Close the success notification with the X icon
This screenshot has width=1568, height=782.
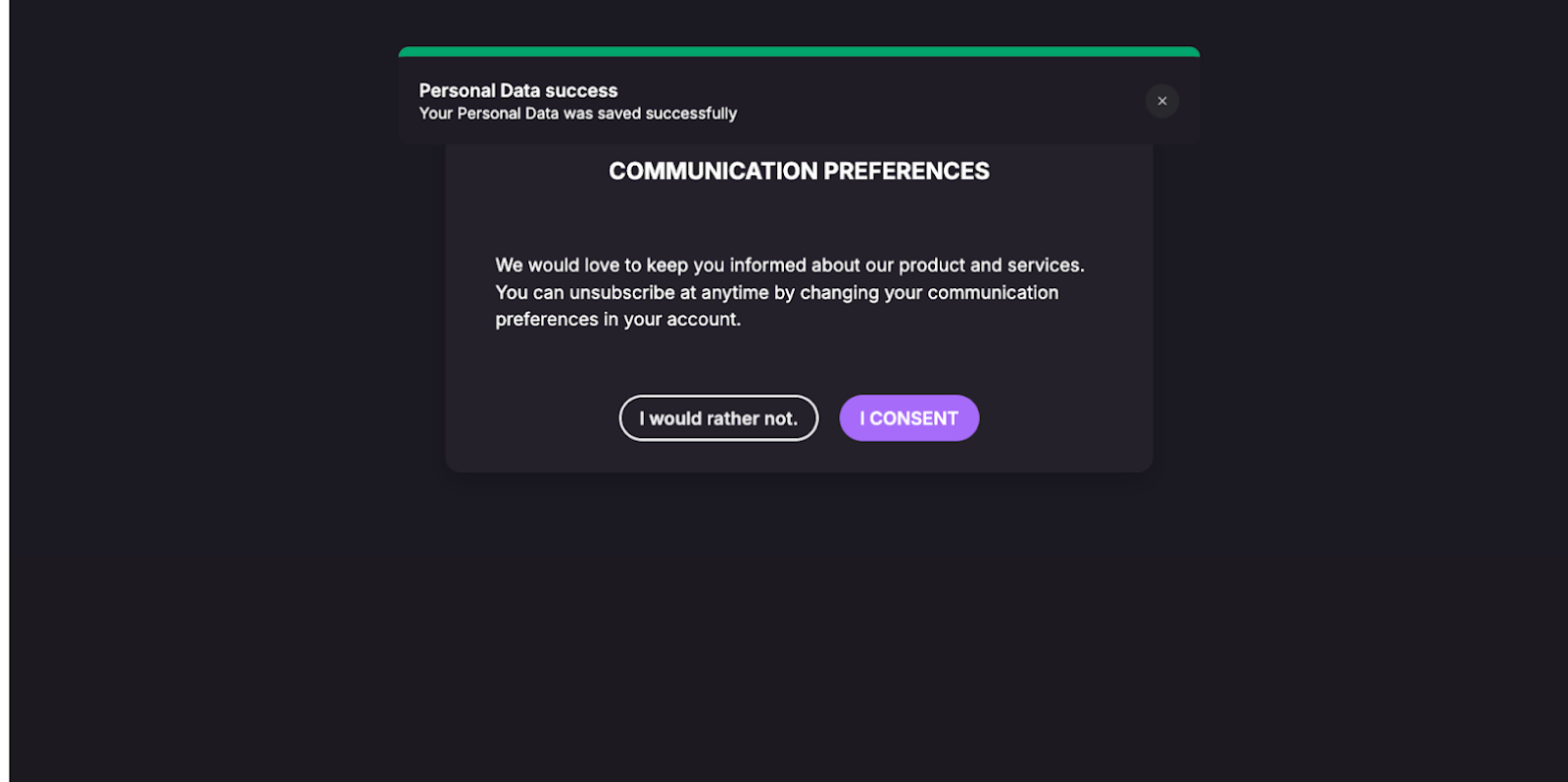(x=1162, y=101)
